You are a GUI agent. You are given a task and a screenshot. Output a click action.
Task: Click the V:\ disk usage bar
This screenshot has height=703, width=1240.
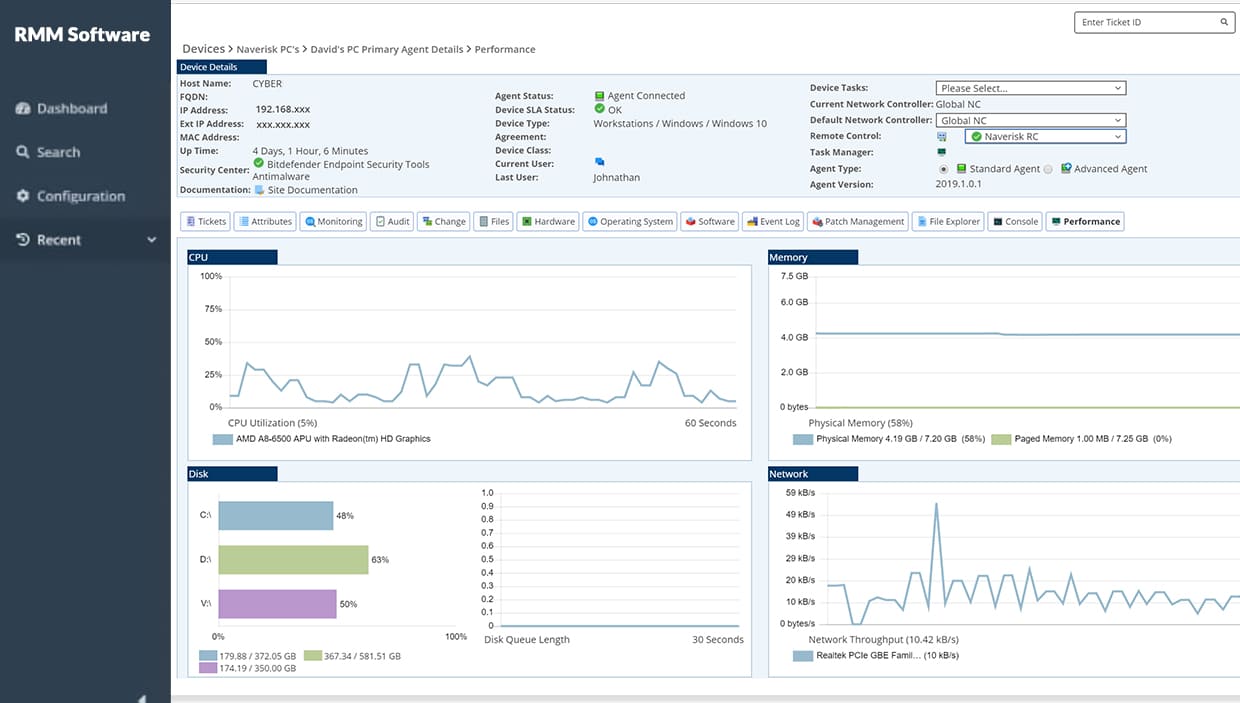coord(277,604)
